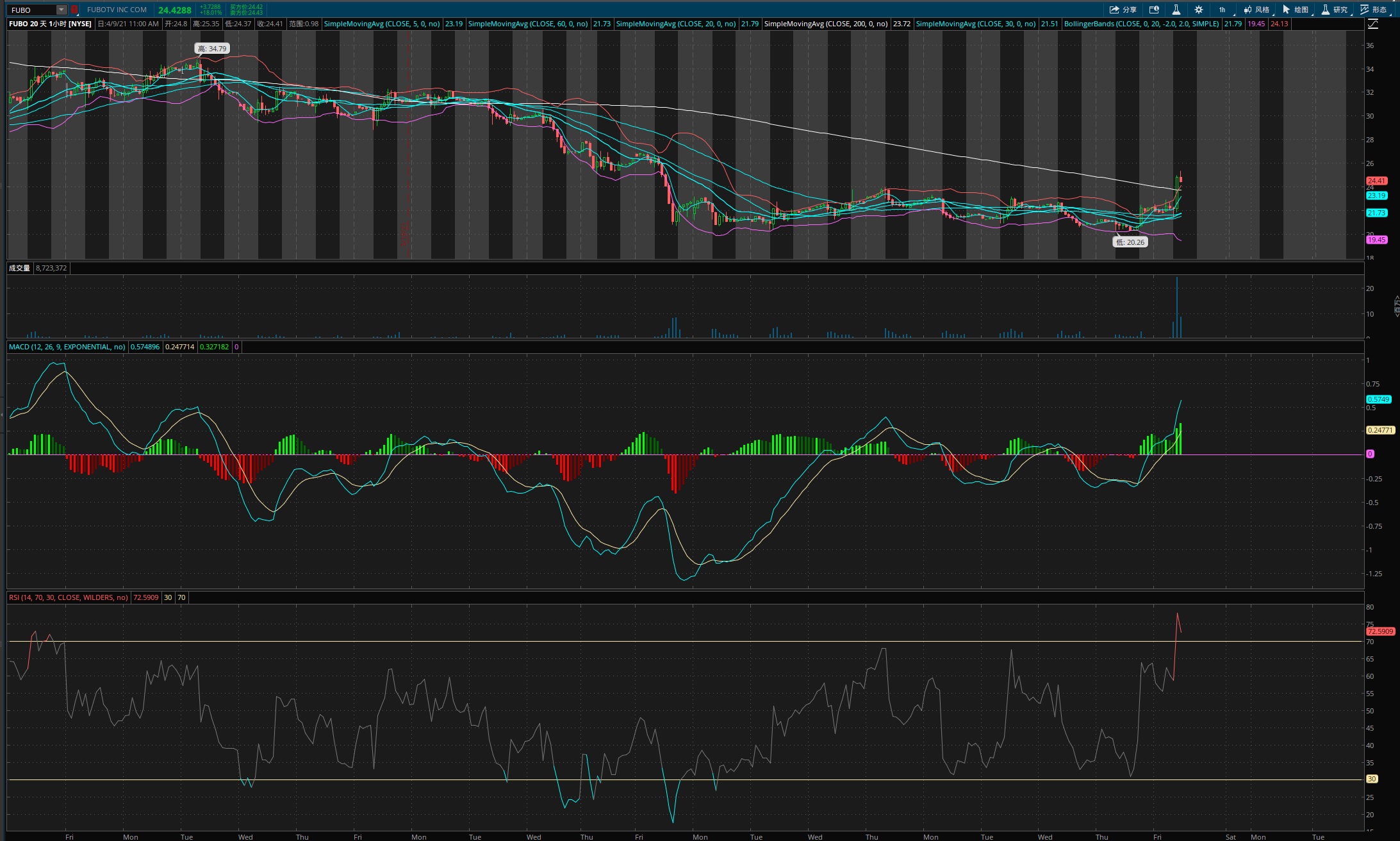This screenshot has width=1400, height=841.
Task: Click the RSI (14, 70, 30, CLOSE, WILDERS) label
Action: tap(69, 597)
